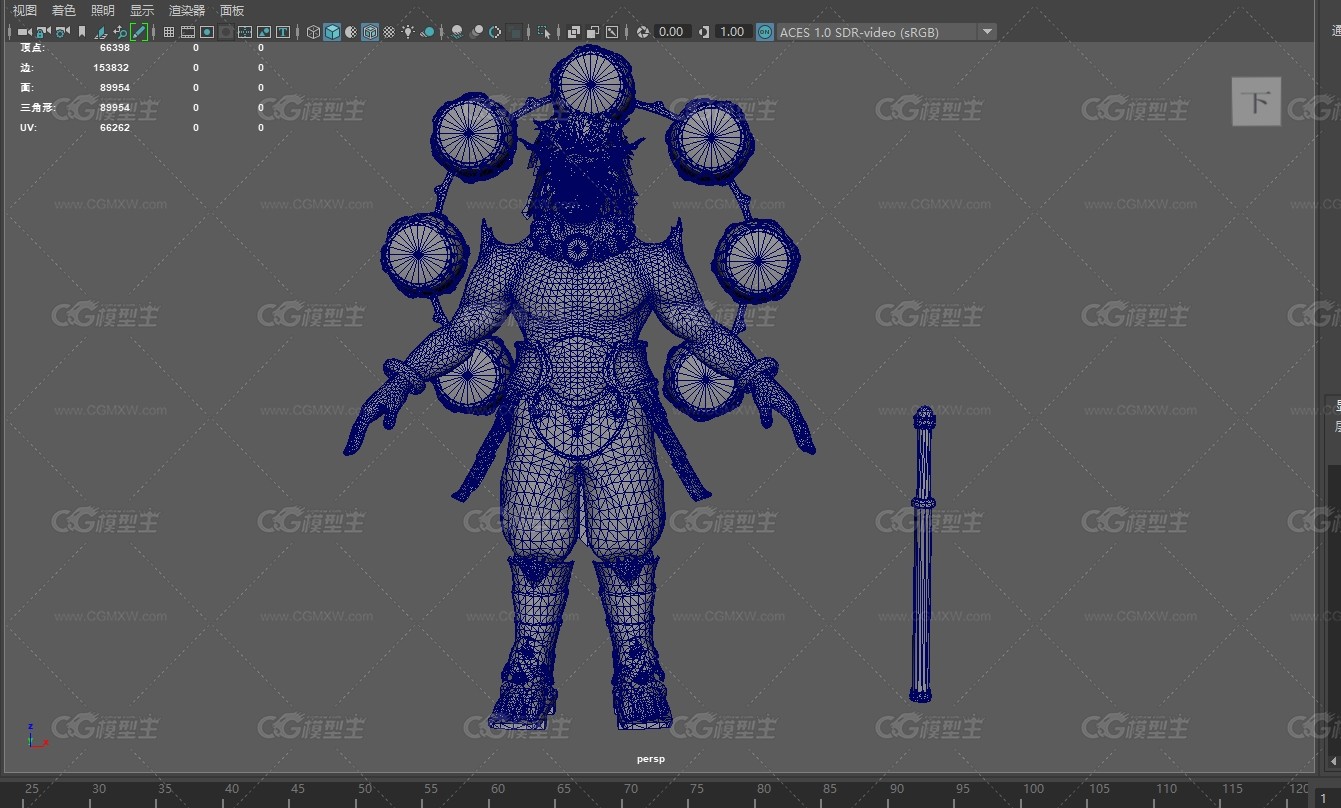
Task: Click the gamma icon
Action: [705, 32]
